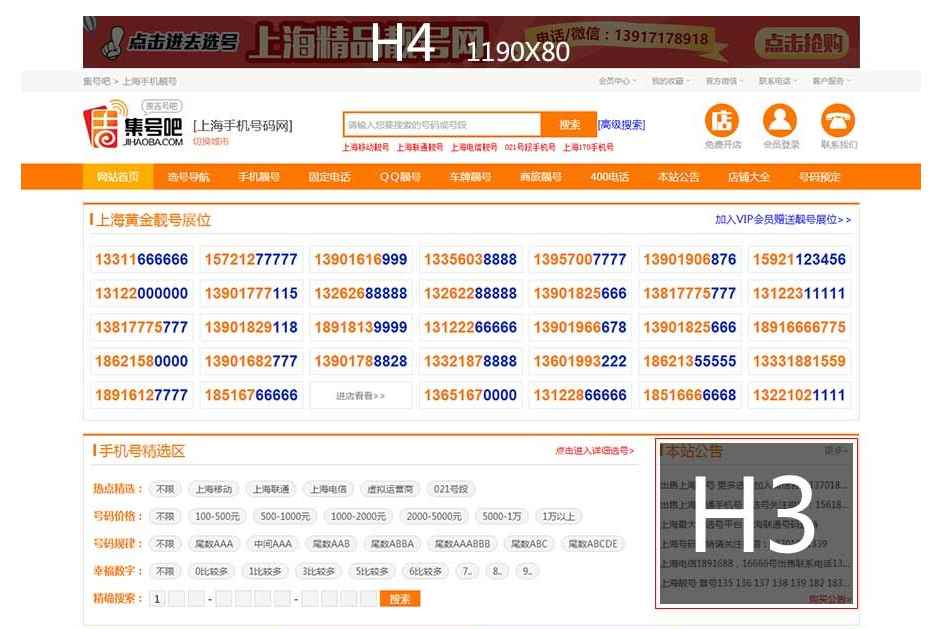Open the 上海移动靓号 quick link
943x629 pixels.
point(366,147)
